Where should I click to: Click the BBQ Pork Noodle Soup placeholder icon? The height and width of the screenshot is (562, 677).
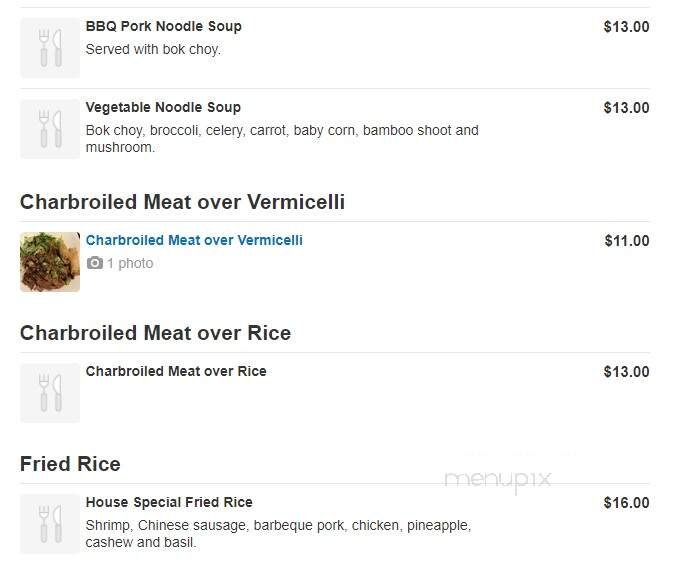click(x=50, y=48)
